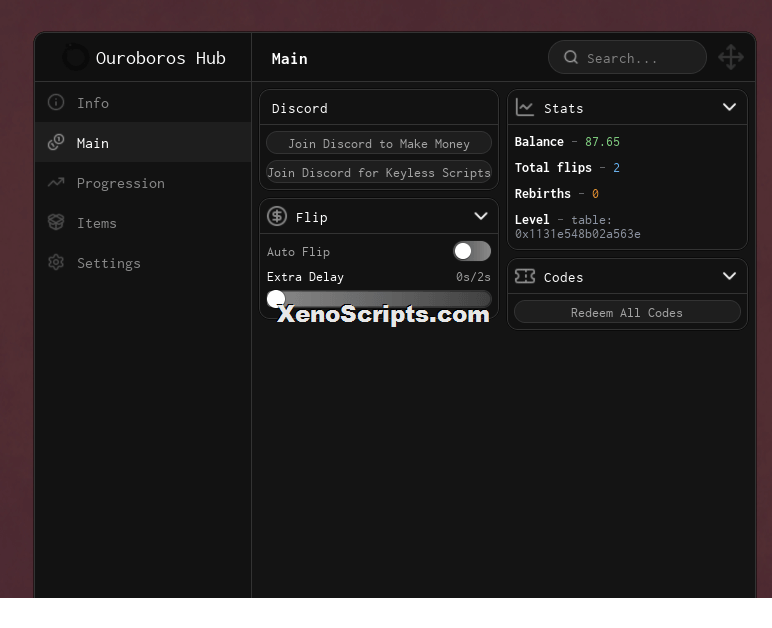Click the Level table address value

578,234
